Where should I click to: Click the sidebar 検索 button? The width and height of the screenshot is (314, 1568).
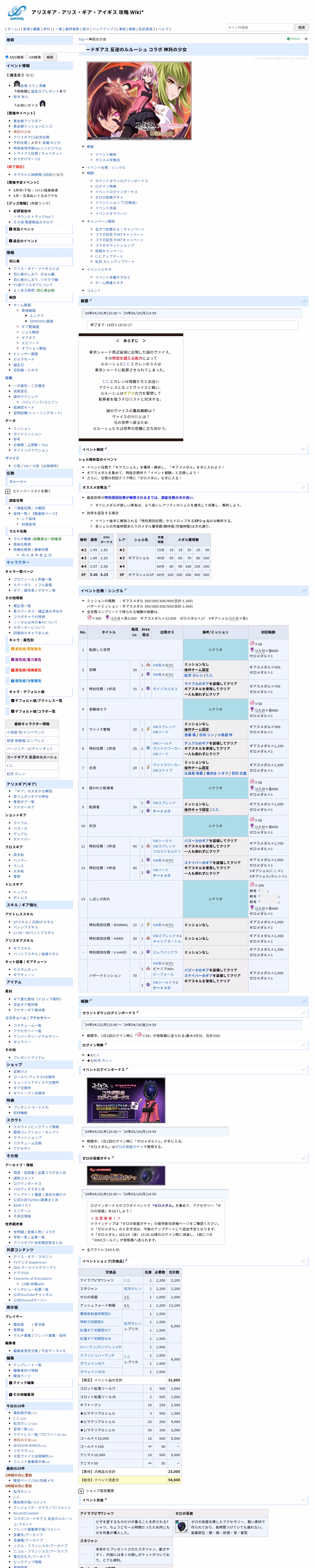pyautogui.click(x=50, y=57)
